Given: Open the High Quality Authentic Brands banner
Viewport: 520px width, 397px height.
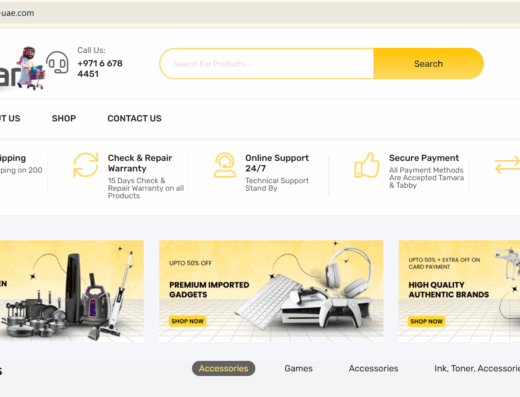Looking at the screenshot, I should pyautogui.click(x=459, y=291).
